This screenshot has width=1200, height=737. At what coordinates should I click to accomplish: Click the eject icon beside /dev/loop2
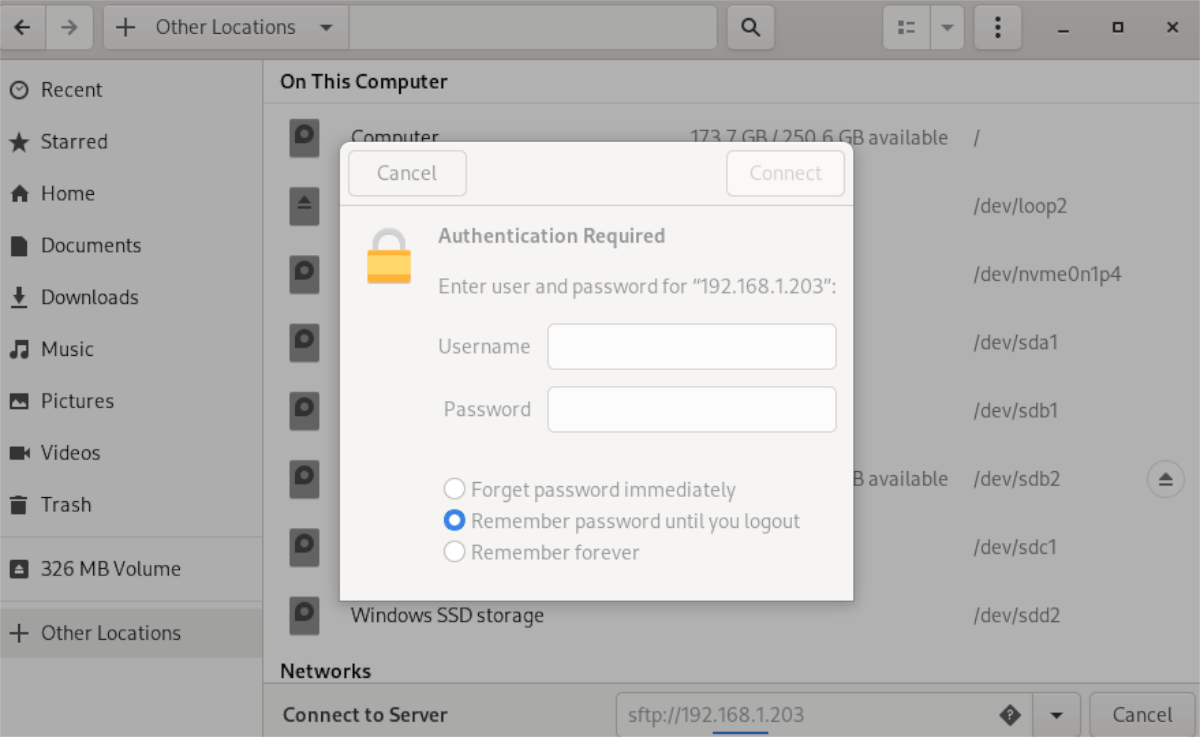point(305,206)
